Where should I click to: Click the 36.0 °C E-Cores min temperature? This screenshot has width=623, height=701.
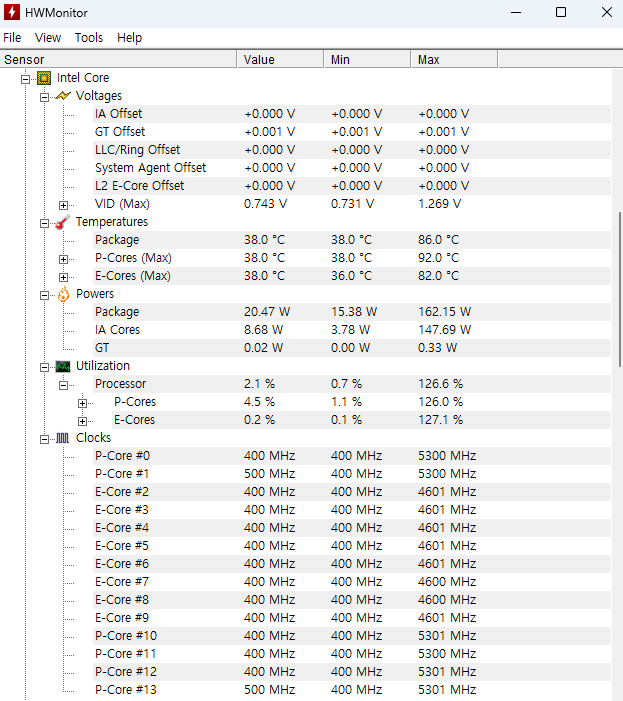(x=351, y=276)
